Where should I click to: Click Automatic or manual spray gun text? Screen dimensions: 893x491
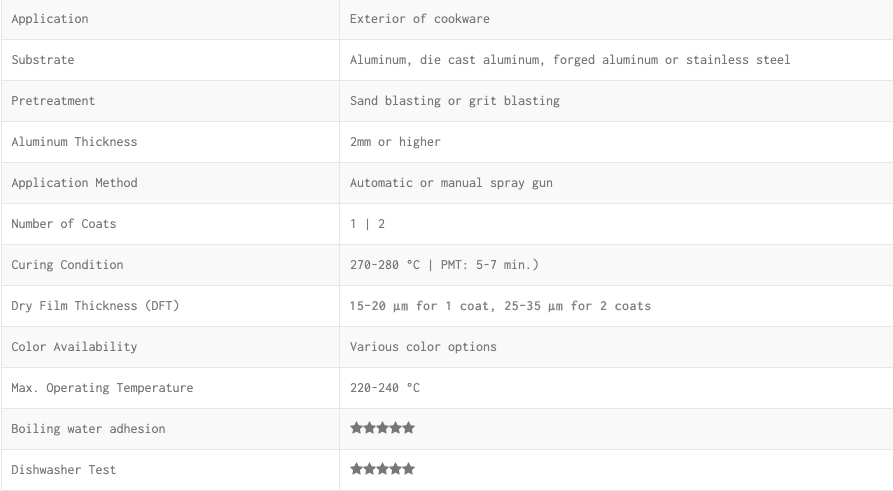click(451, 183)
